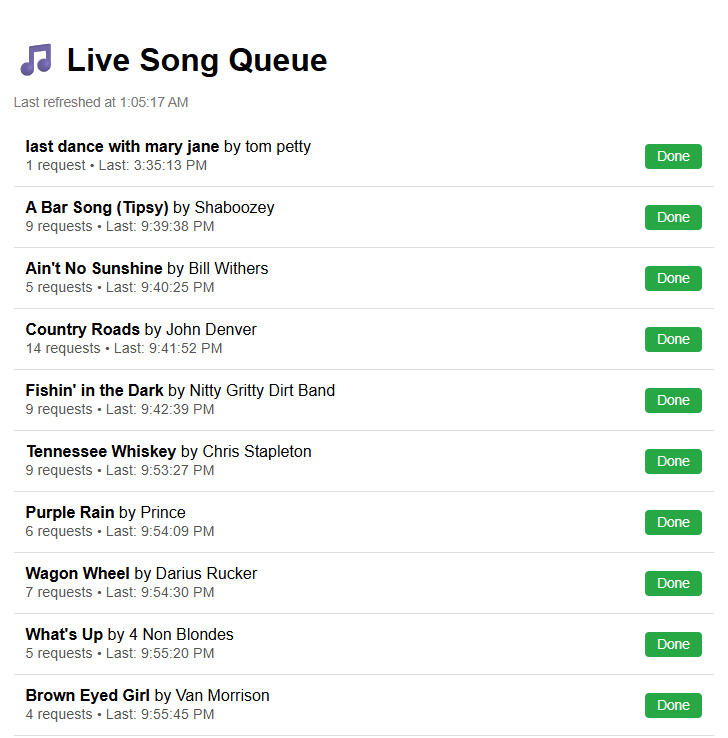Click the "14 requests" info line
728x738 pixels.
(x=124, y=348)
